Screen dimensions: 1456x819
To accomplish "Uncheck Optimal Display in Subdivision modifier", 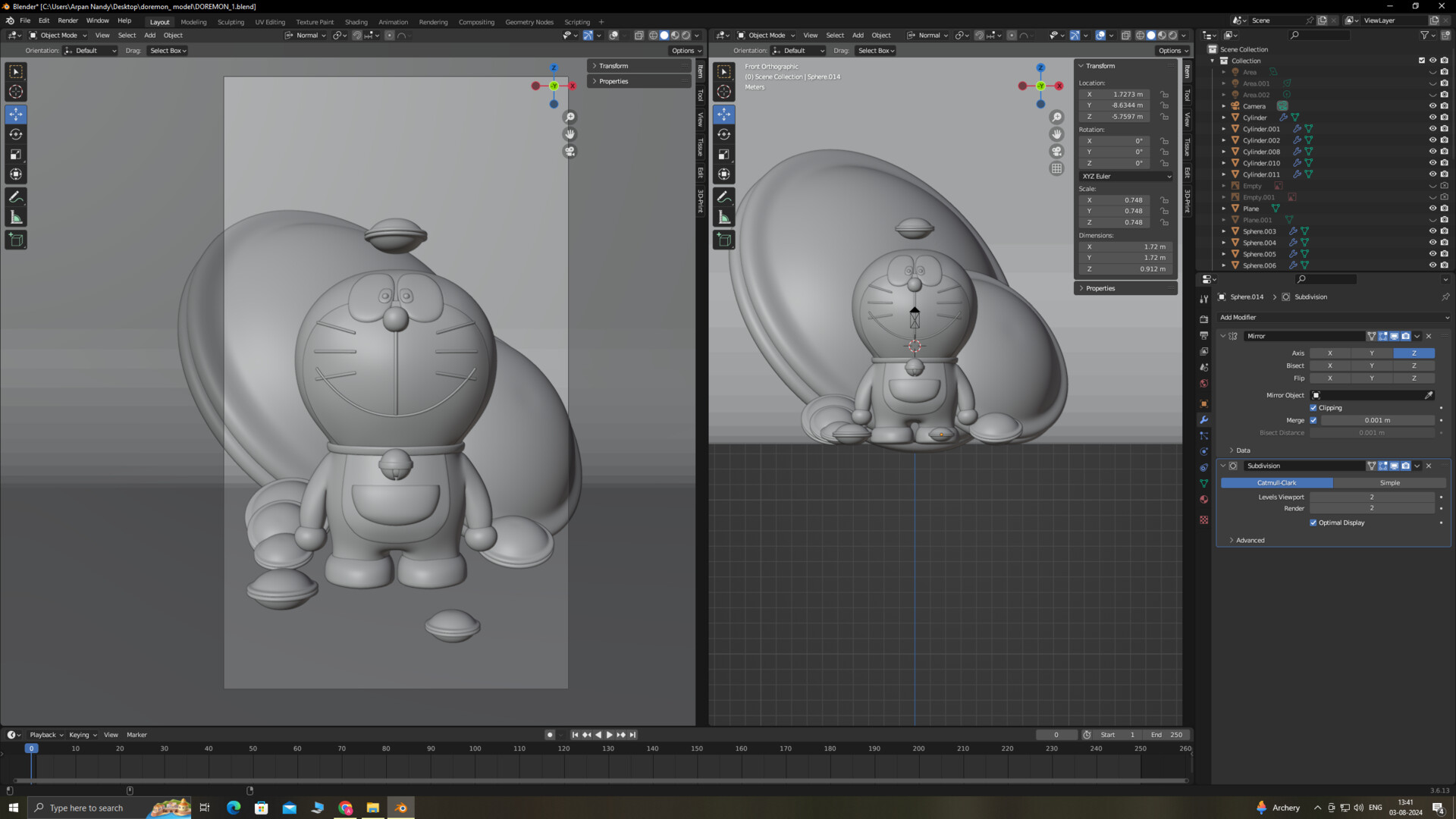I will 1313,522.
